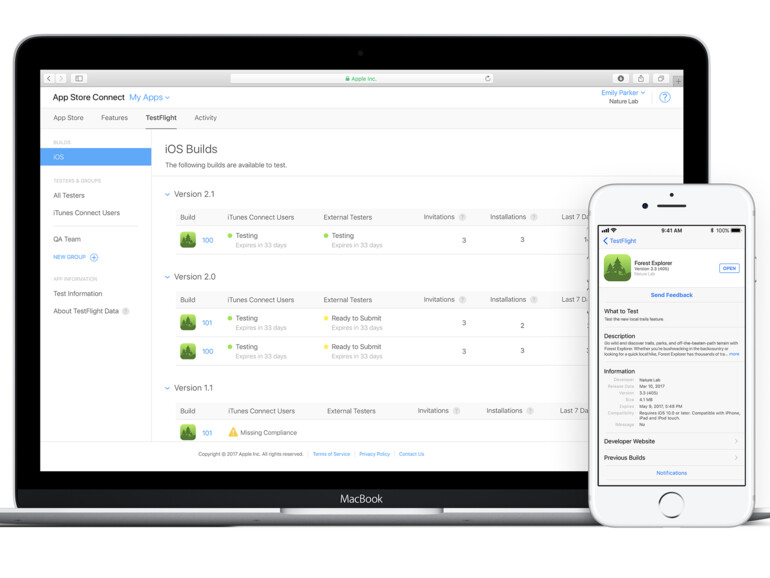Toggle Safari sidebar button
Viewport: 770px width, 578px height.
click(79, 79)
